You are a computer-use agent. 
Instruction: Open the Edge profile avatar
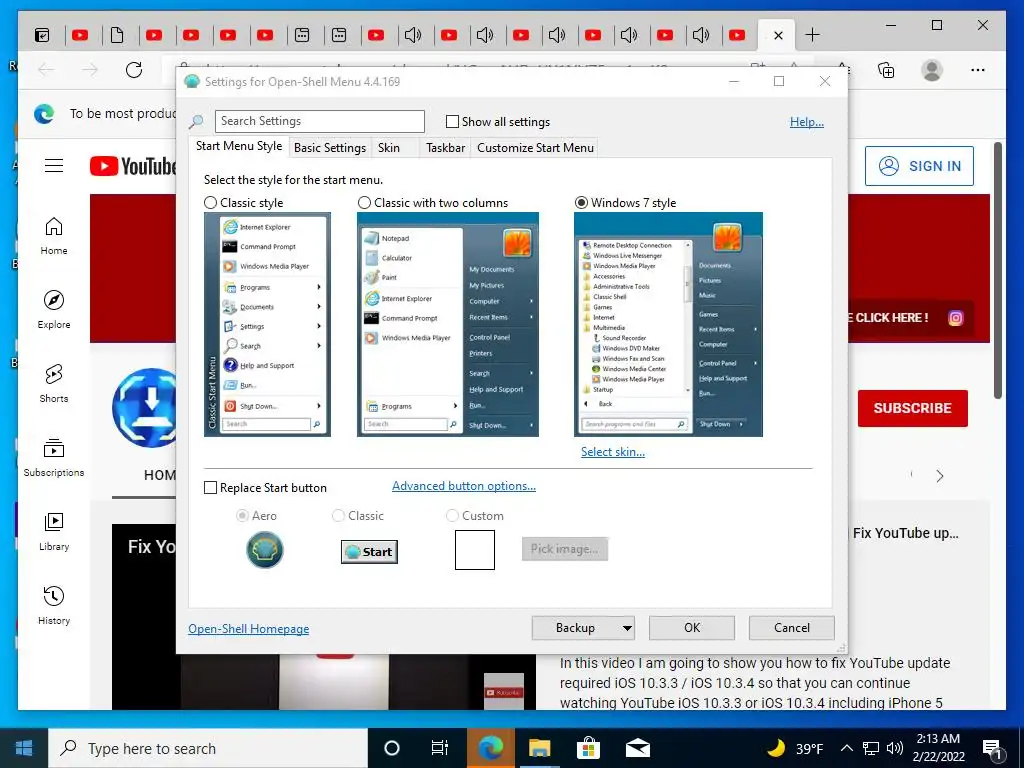932,70
